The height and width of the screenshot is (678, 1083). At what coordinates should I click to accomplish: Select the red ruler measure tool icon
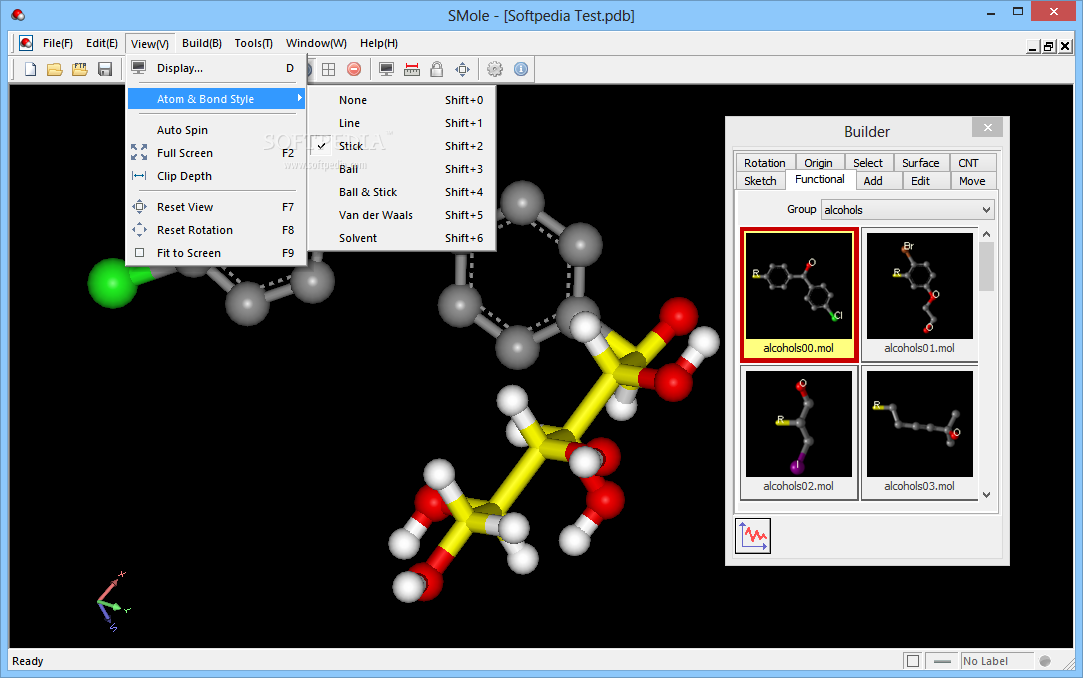pyautogui.click(x=412, y=69)
